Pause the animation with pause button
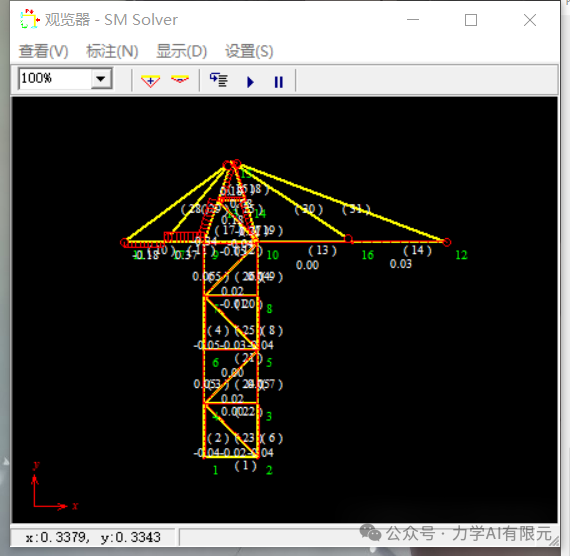 [x=278, y=82]
